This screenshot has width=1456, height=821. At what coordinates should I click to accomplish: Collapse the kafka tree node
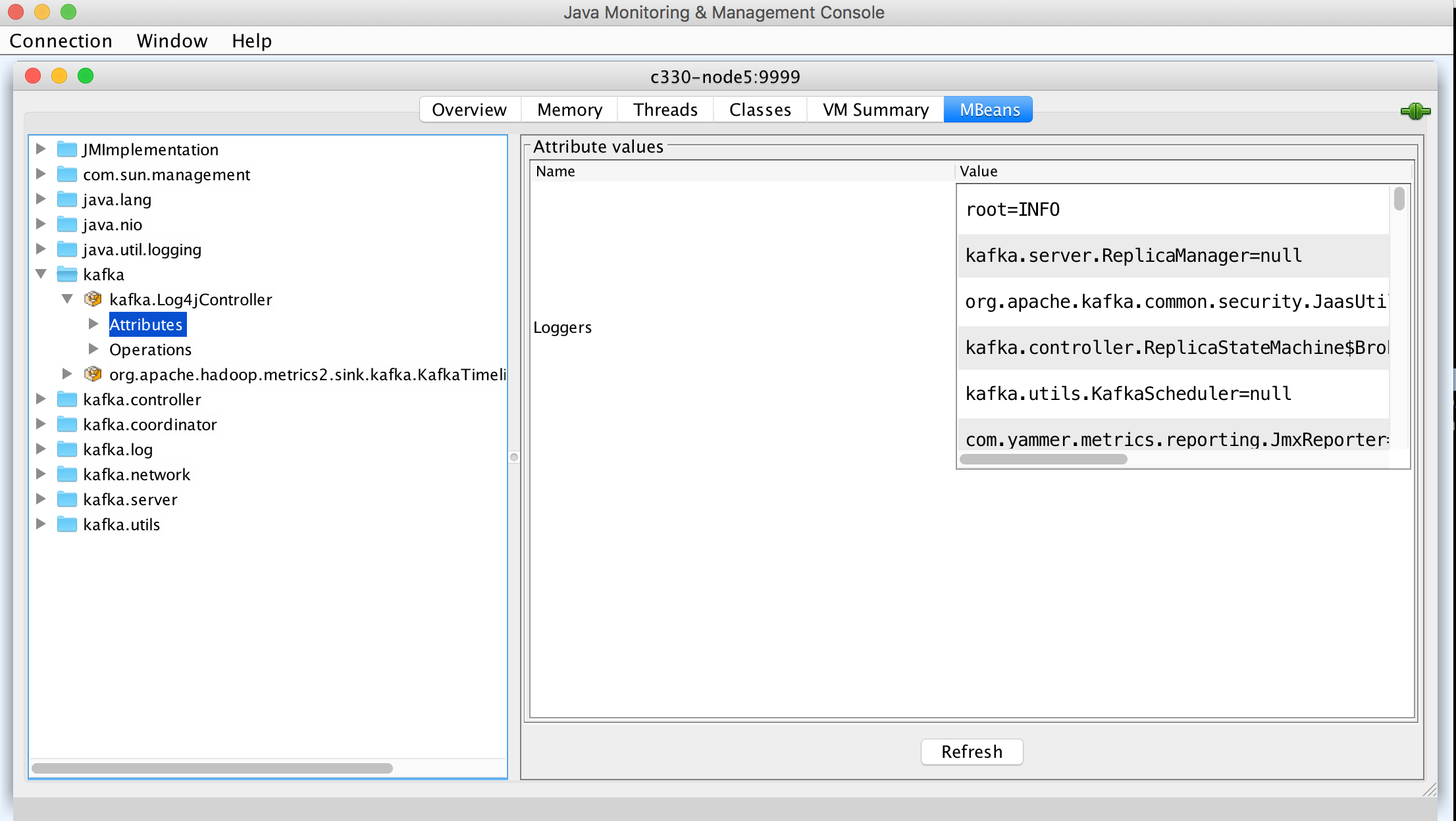pyautogui.click(x=41, y=274)
